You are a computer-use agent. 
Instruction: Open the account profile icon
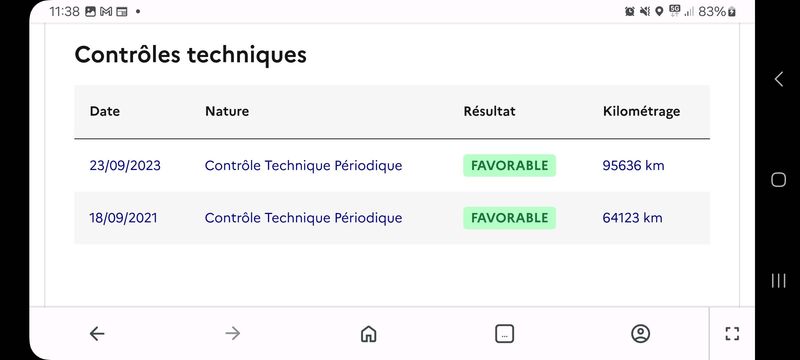pos(640,333)
